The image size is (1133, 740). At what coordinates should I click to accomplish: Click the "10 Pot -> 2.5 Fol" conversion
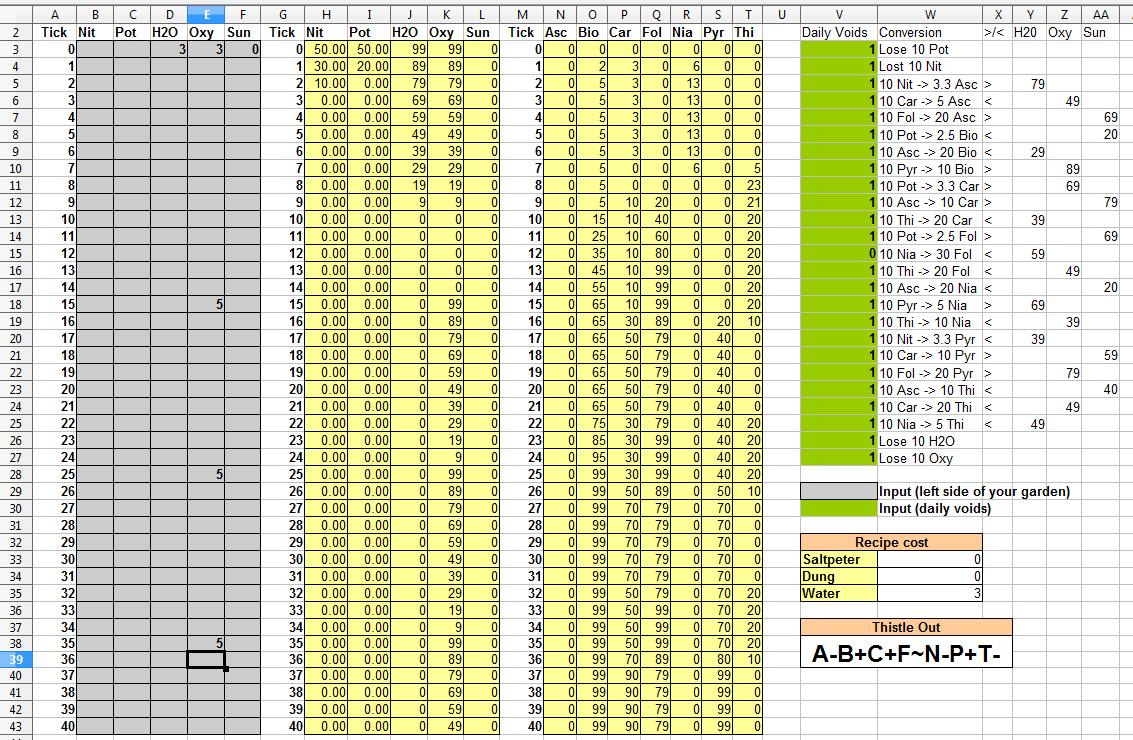coord(930,236)
